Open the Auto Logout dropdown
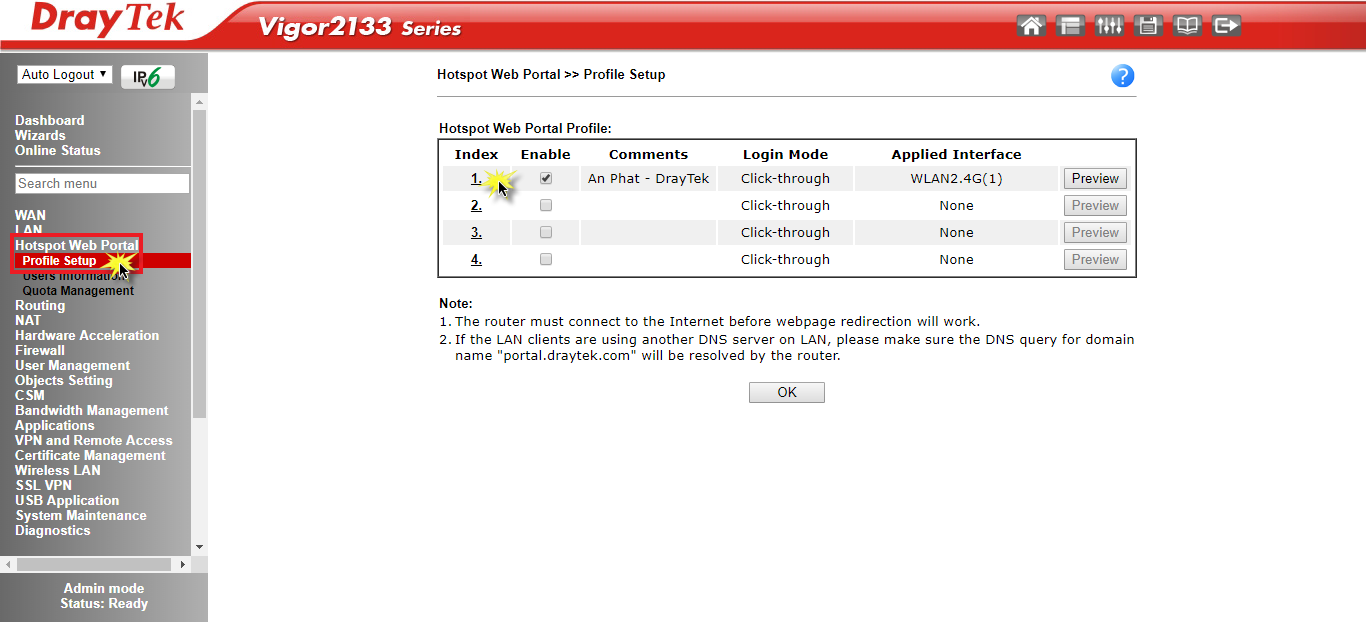 pyautogui.click(x=65, y=75)
